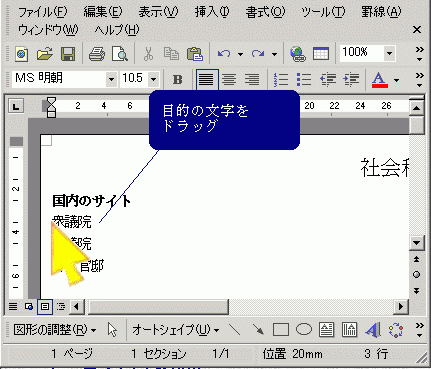
Task: Select the WordArt icon in drawing toolbar
Action: click(373, 330)
